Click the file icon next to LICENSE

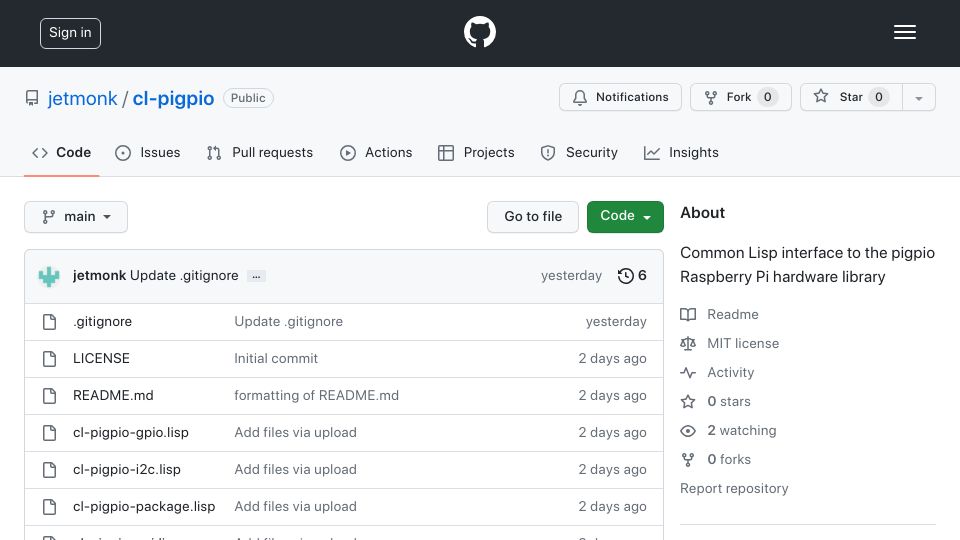[50, 359]
